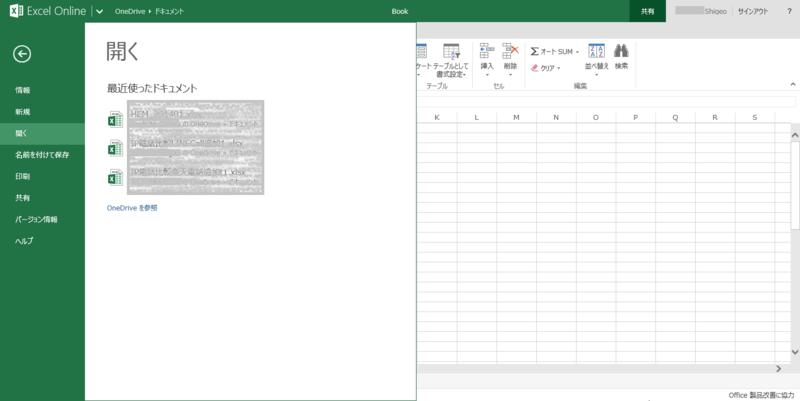Click the Shigeo account name

[x=715, y=11]
